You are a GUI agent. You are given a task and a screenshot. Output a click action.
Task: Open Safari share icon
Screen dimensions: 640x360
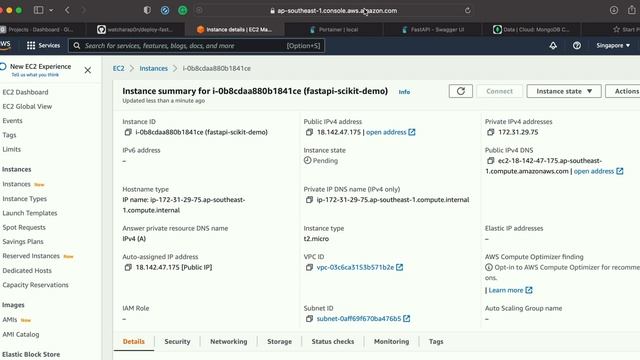tap(632, 10)
